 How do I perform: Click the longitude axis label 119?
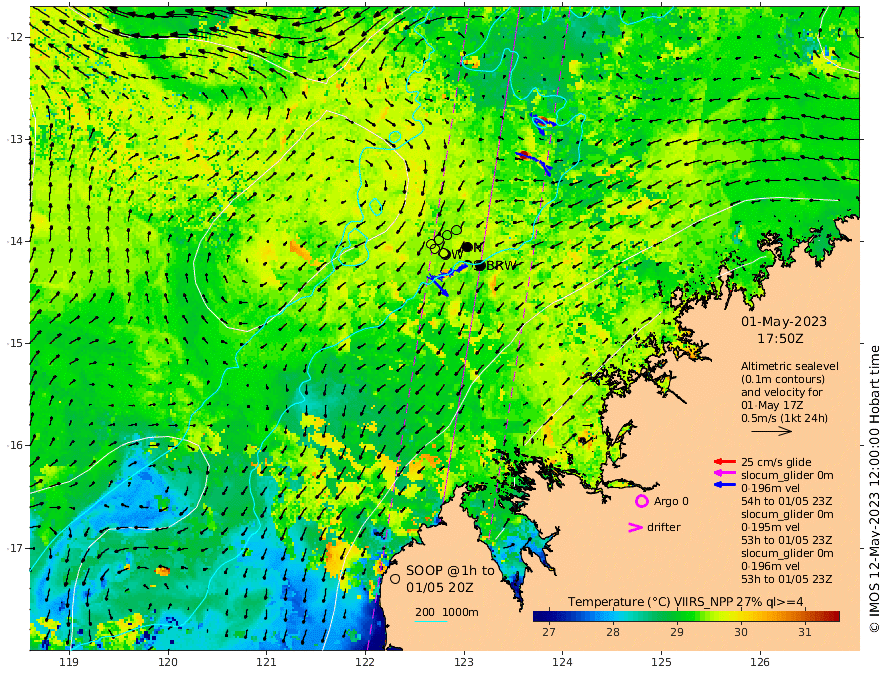[69, 662]
